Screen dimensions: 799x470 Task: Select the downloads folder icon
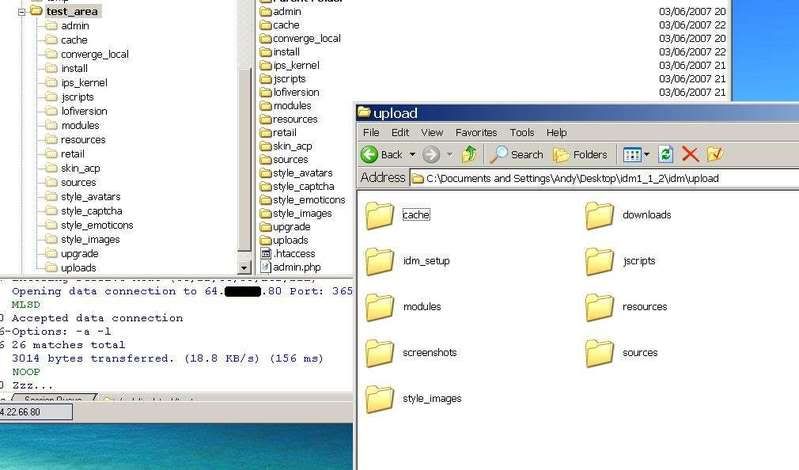pyautogui.click(x=600, y=215)
